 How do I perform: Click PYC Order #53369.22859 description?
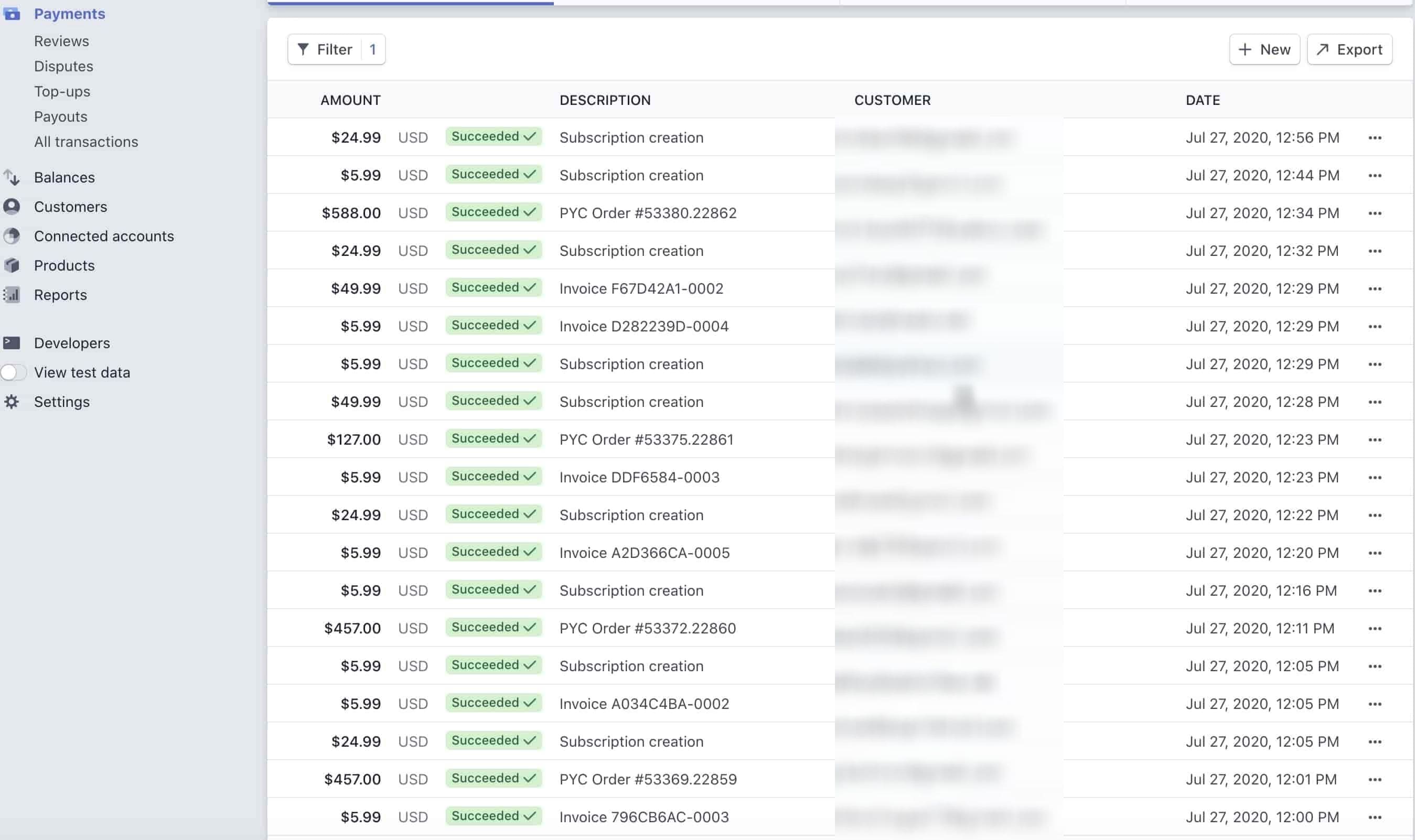tap(648, 779)
